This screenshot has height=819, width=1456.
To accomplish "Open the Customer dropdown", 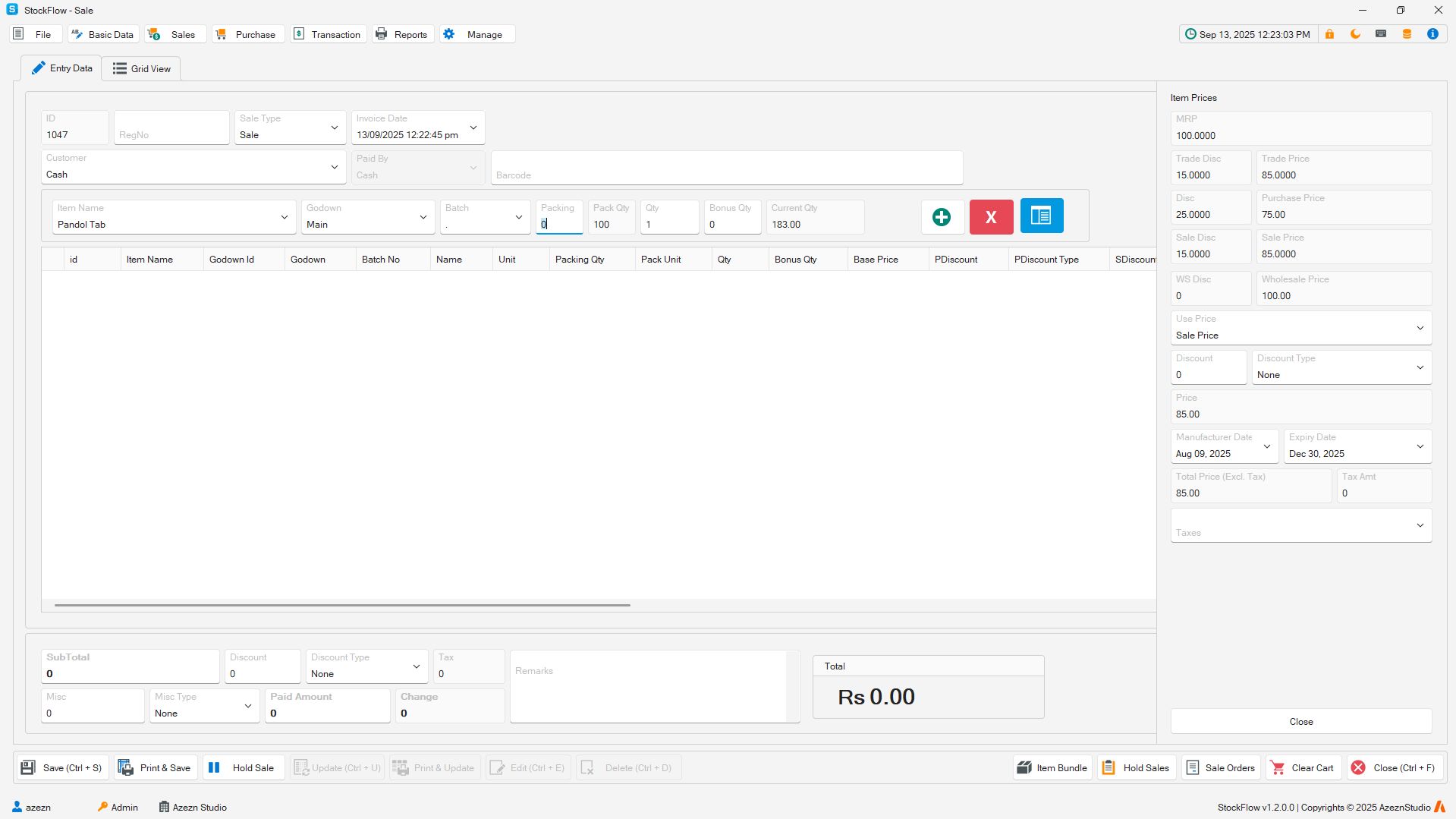I will click(x=335, y=167).
